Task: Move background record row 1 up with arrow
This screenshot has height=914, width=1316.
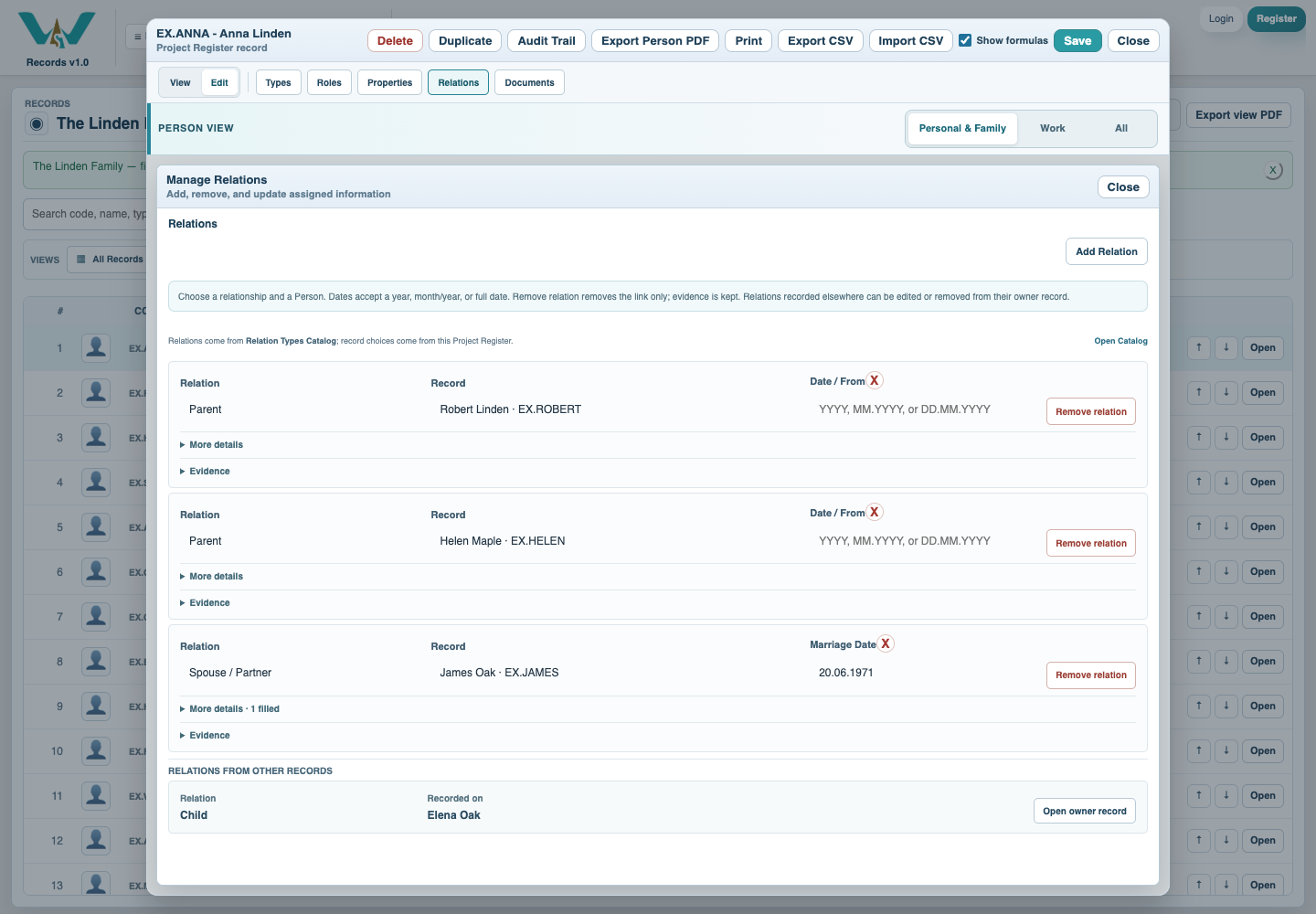Action: 1199,347
